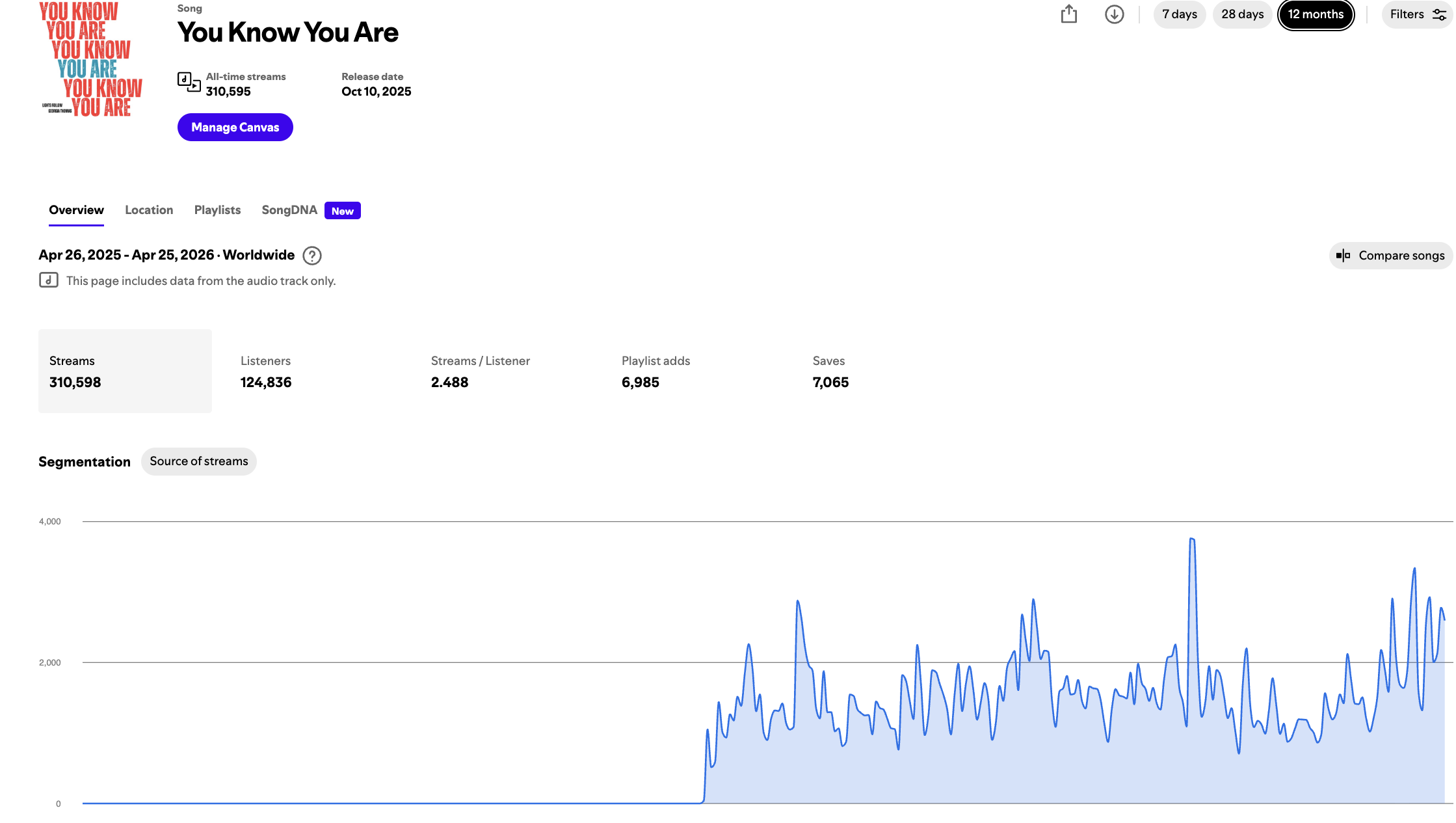1456x823 pixels.
Task: Click the highest peak on streams chart
Action: tap(1192, 539)
